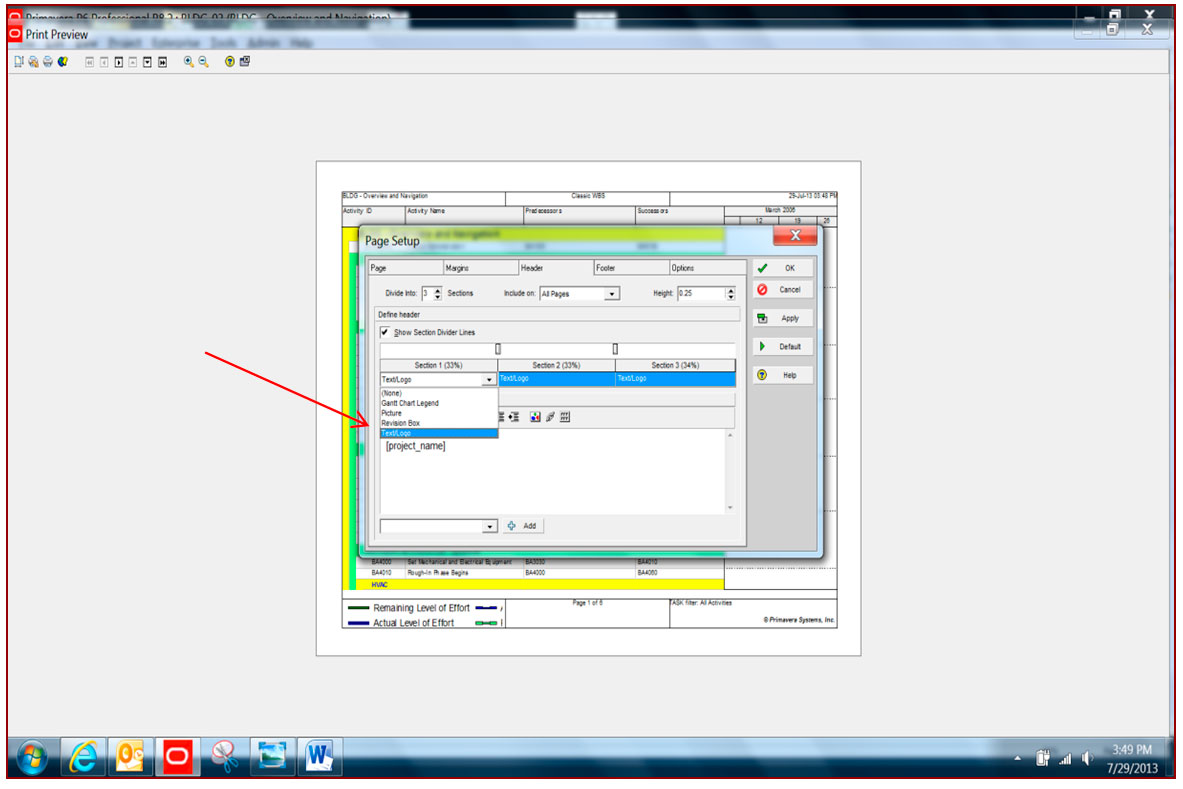
Task: Launch Internet Explorer from the taskbar
Action: coord(83,757)
